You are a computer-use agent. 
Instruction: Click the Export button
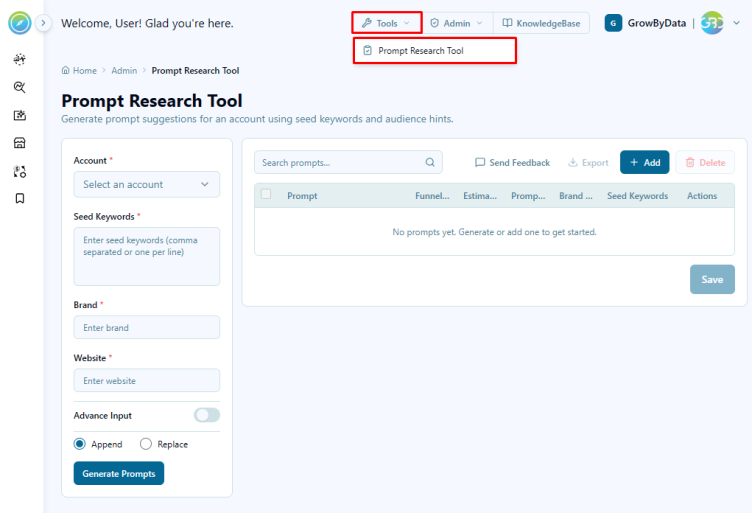point(588,163)
